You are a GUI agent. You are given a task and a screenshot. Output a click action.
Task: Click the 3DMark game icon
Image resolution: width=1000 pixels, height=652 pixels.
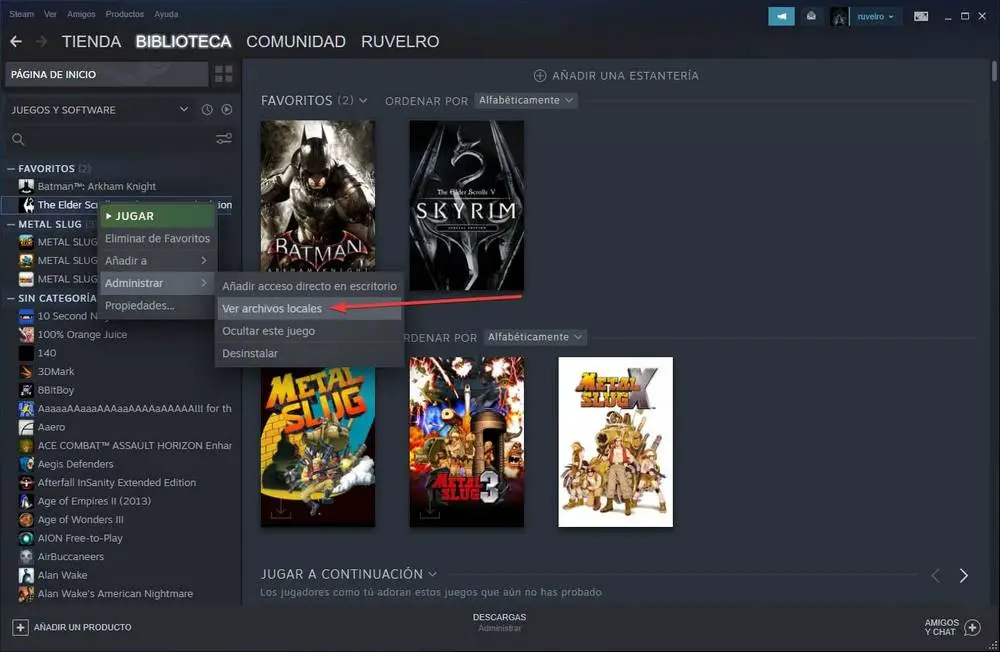tap(26, 371)
